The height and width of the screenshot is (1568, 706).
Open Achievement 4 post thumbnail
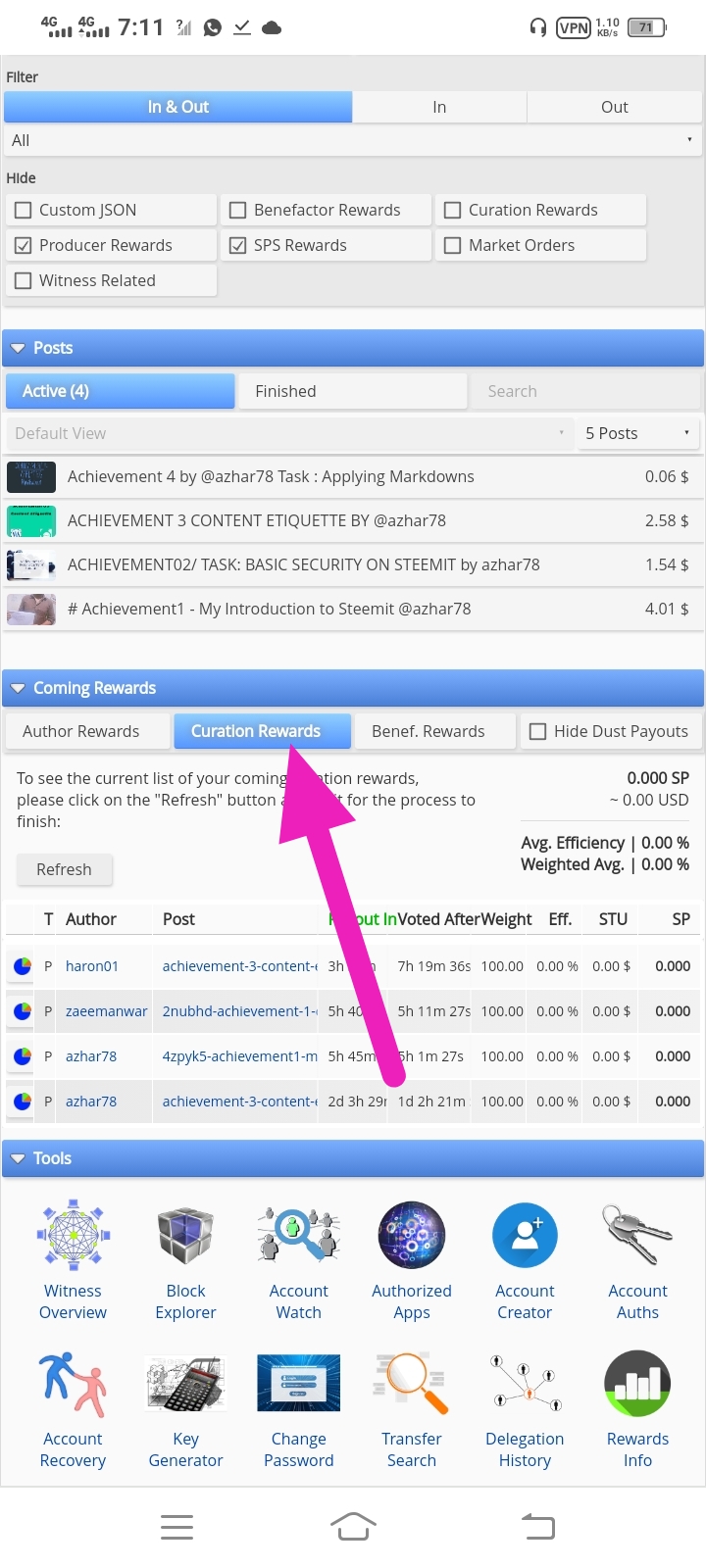tap(31, 477)
